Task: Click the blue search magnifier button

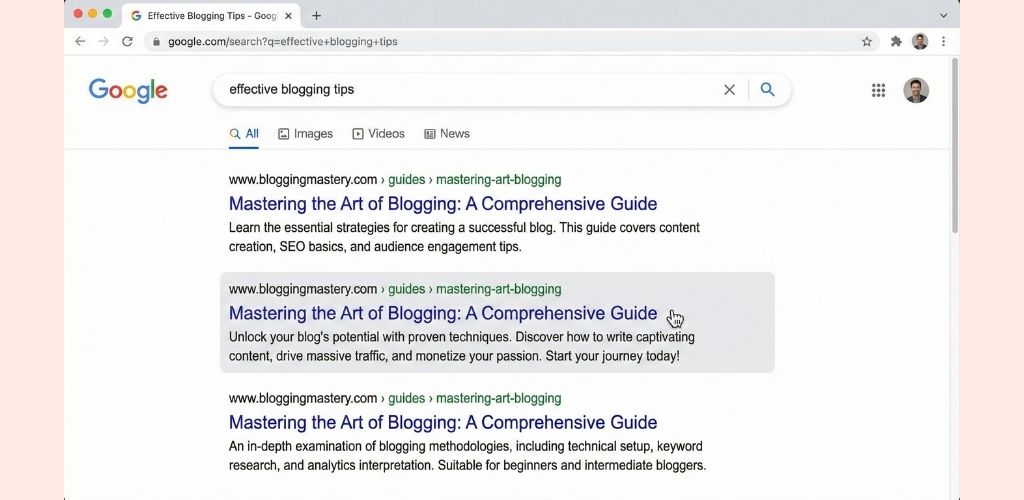Action: (x=767, y=90)
